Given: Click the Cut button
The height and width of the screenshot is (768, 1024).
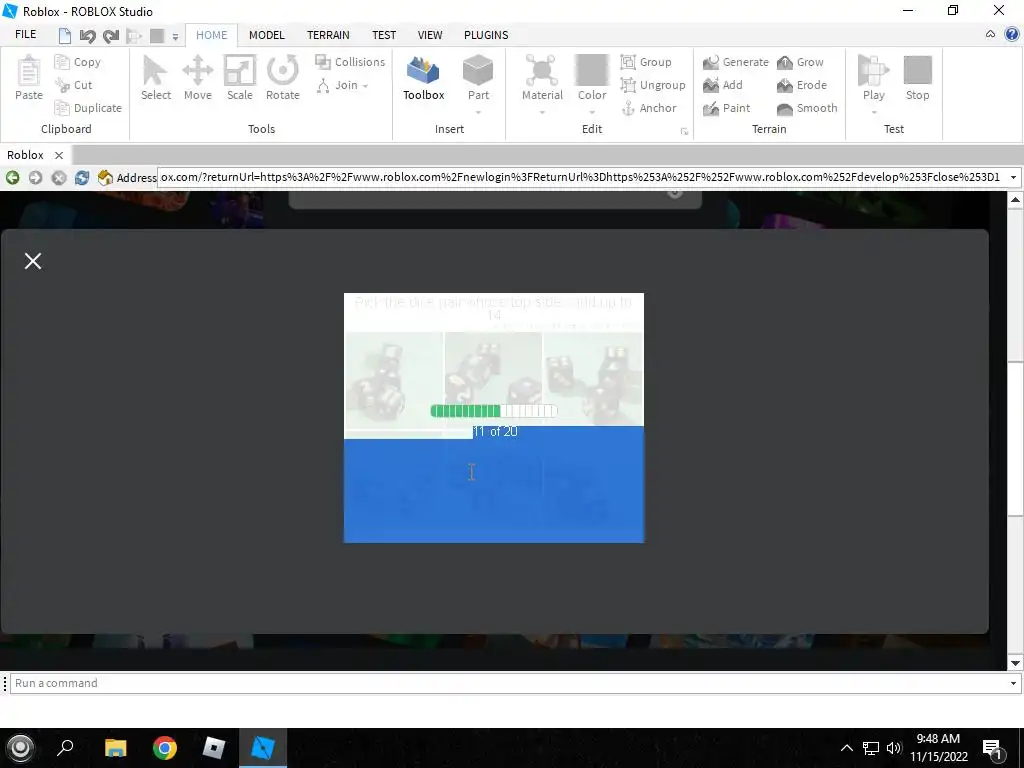Looking at the screenshot, I should (73, 85).
